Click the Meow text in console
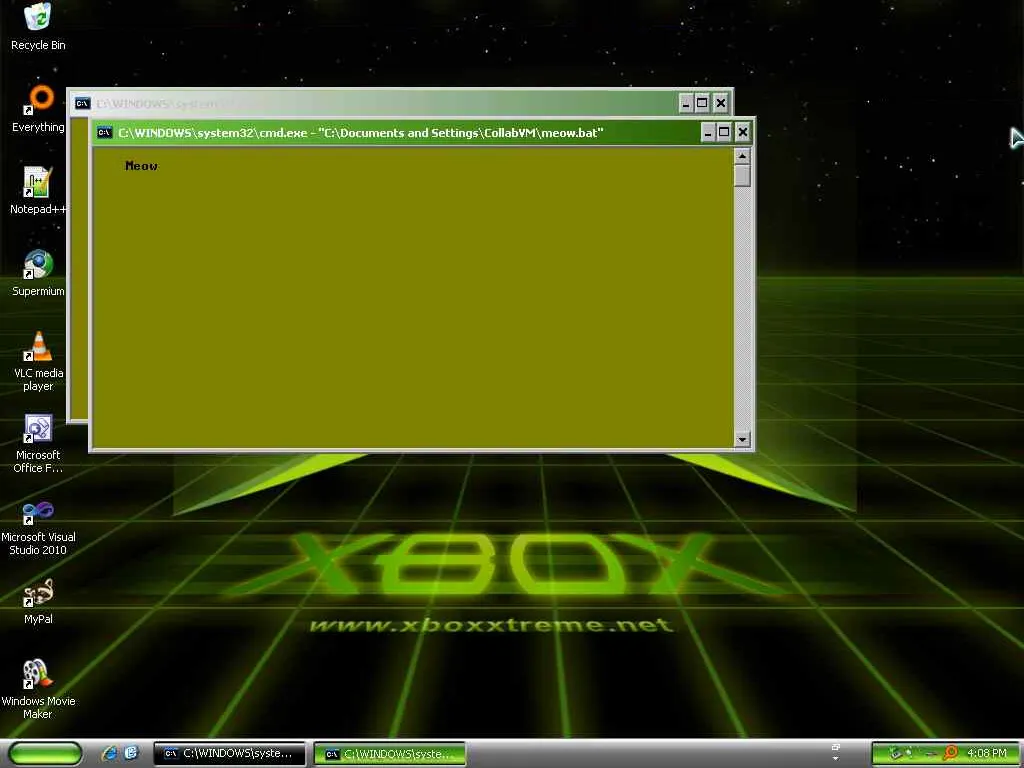Image resolution: width=1024 pixels, height=768 pixels. pos(141,166)
